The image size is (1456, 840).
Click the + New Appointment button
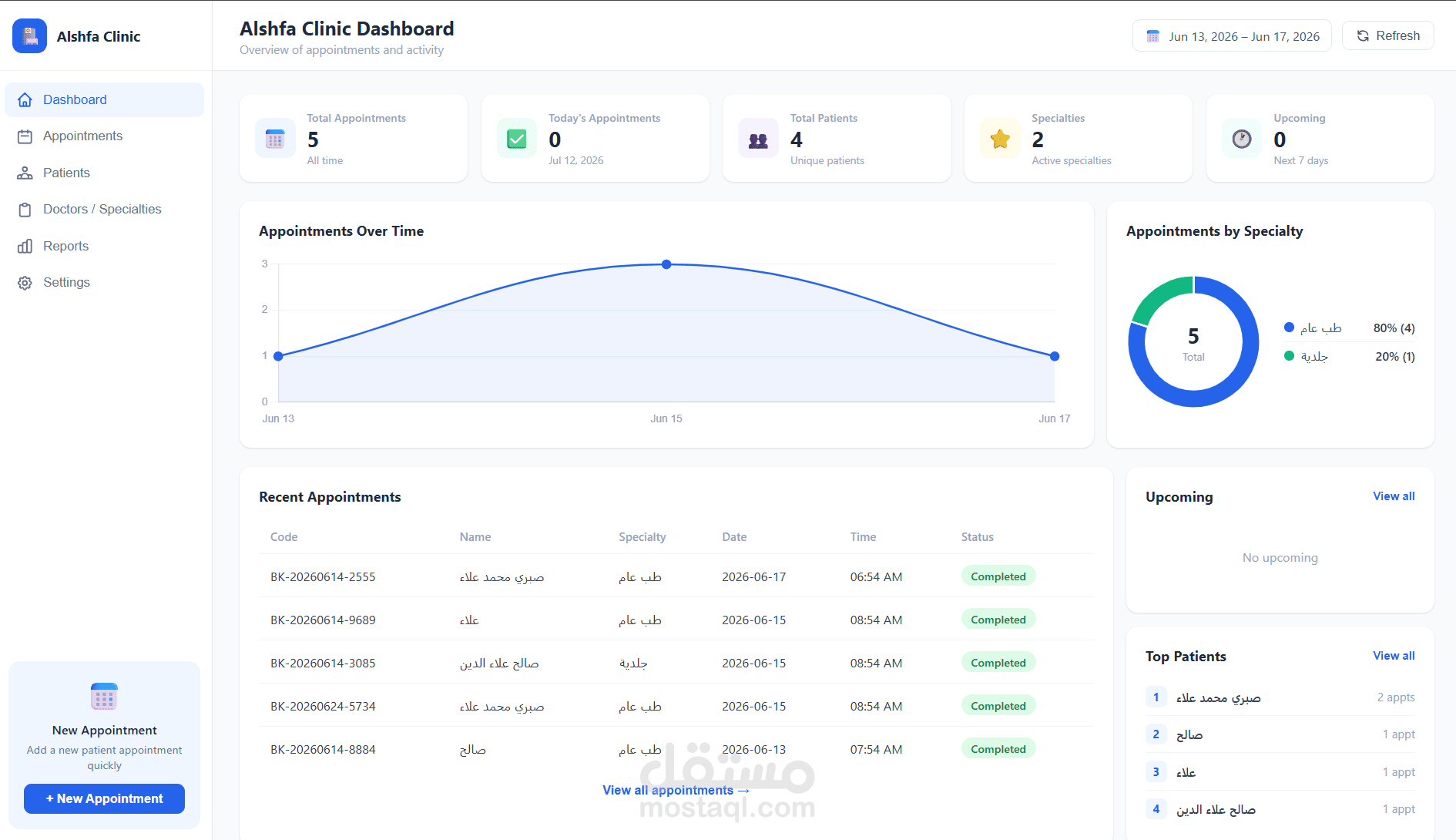click(104, 798)
